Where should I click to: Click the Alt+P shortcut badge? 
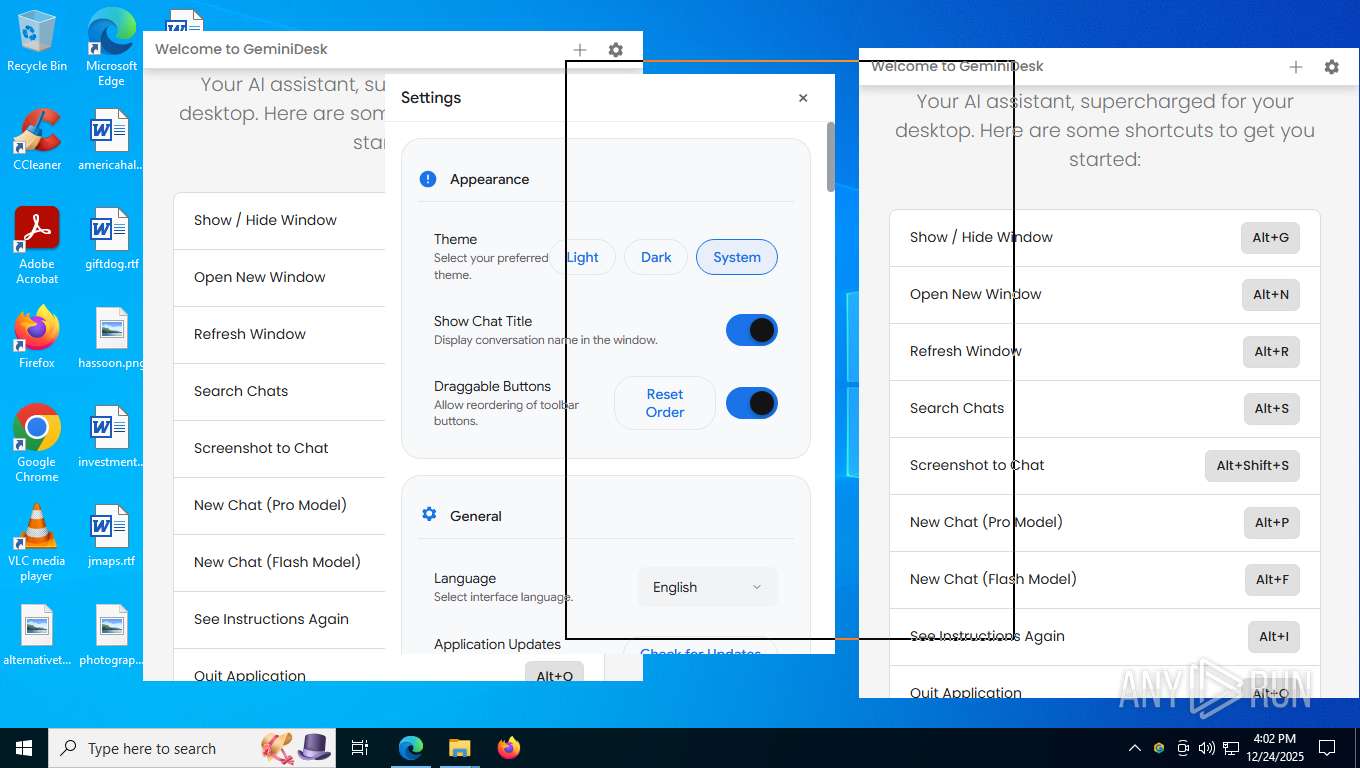click(x=1271, y=523)
